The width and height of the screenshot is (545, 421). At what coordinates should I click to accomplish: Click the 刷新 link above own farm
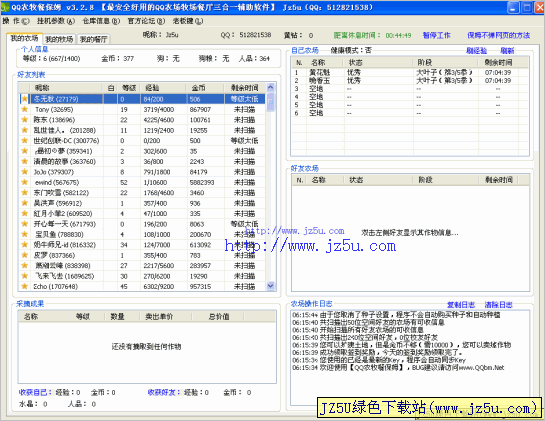[507, 51]
